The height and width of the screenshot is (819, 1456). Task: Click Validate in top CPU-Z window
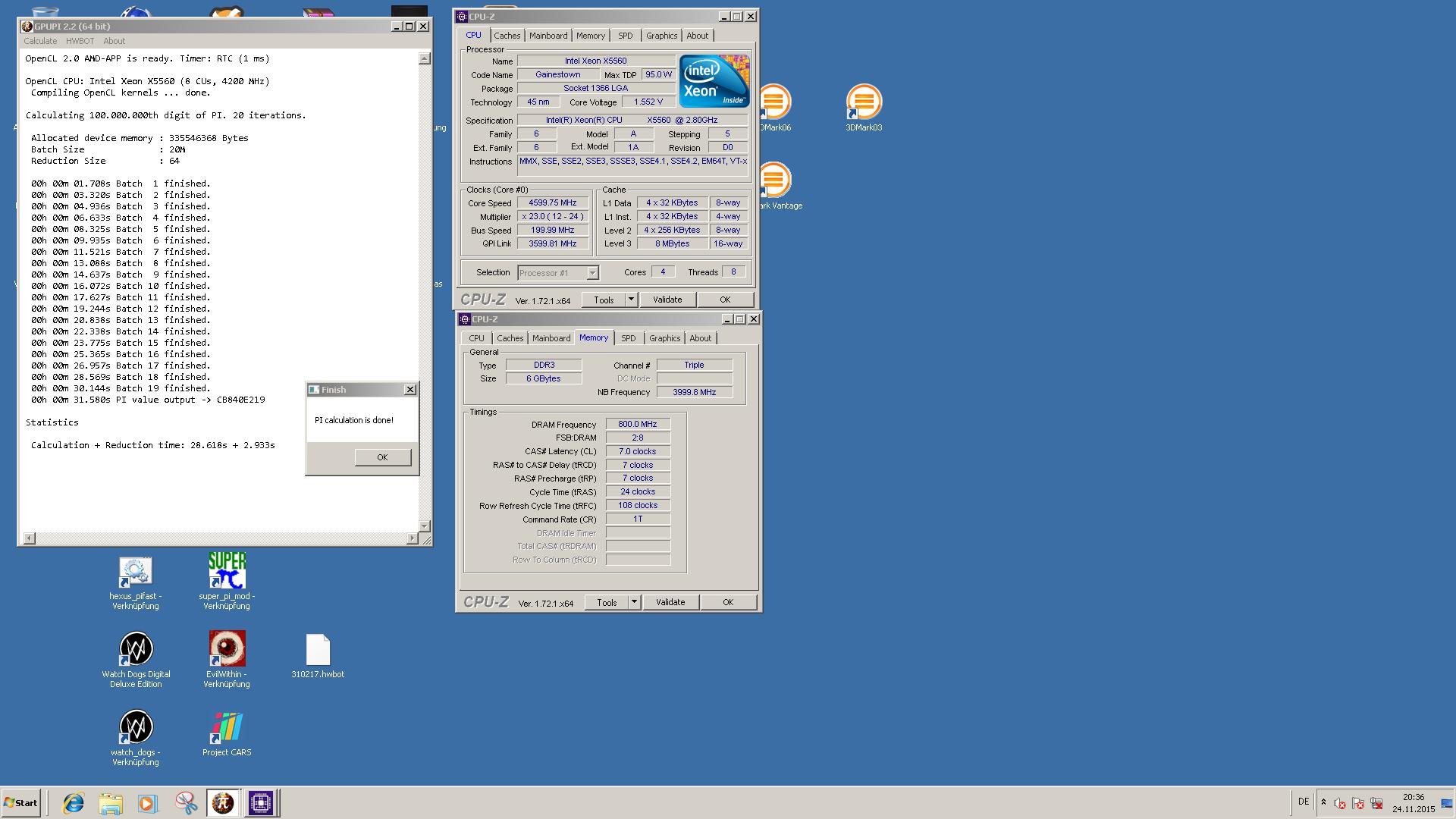(x=667, y=300)
